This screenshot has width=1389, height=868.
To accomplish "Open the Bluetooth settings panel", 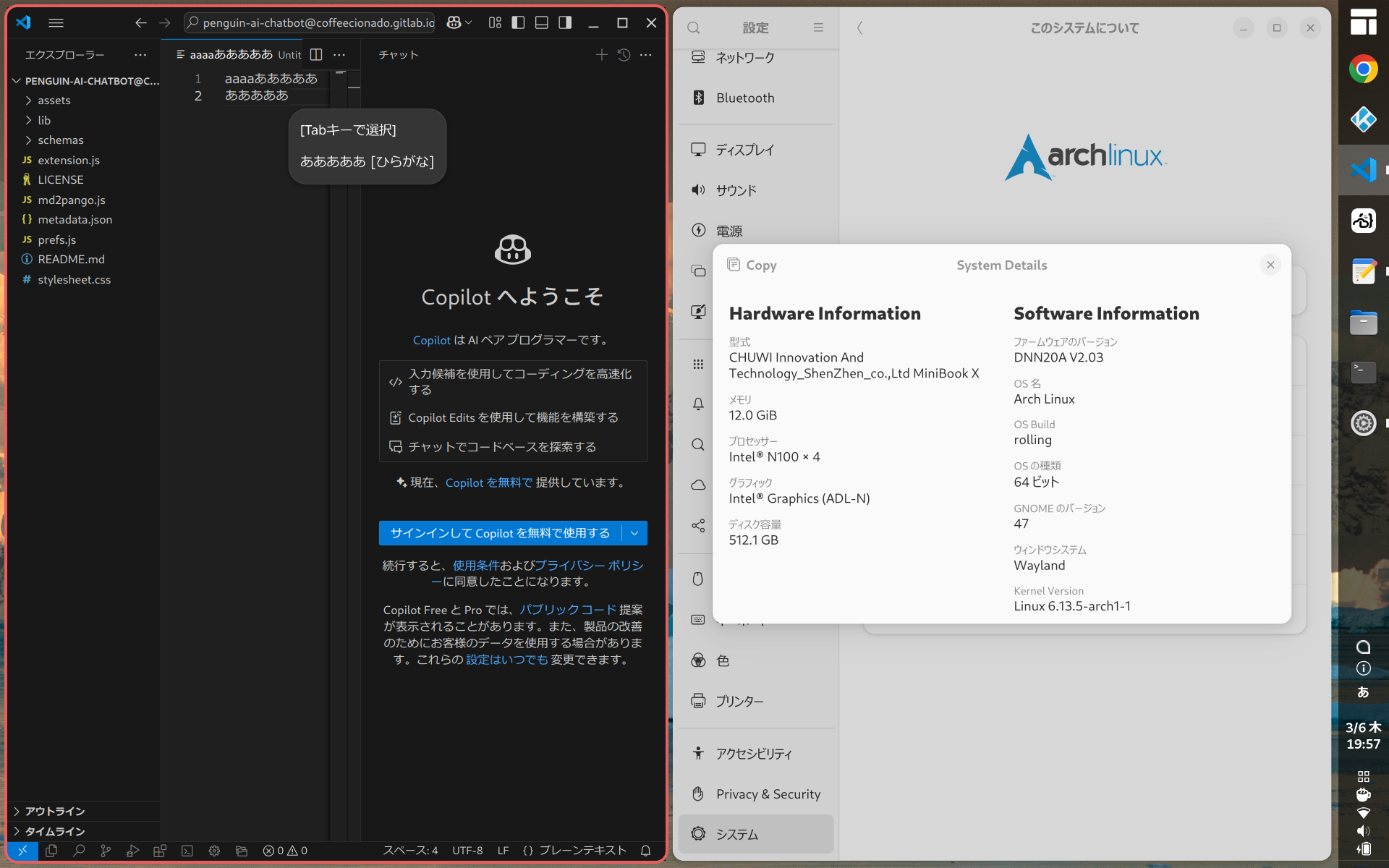I will pyautogui.click(x=756, y=98).
